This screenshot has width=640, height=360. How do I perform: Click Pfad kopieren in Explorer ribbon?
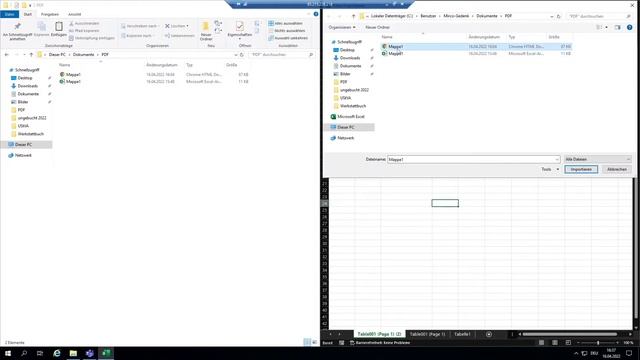84,31
